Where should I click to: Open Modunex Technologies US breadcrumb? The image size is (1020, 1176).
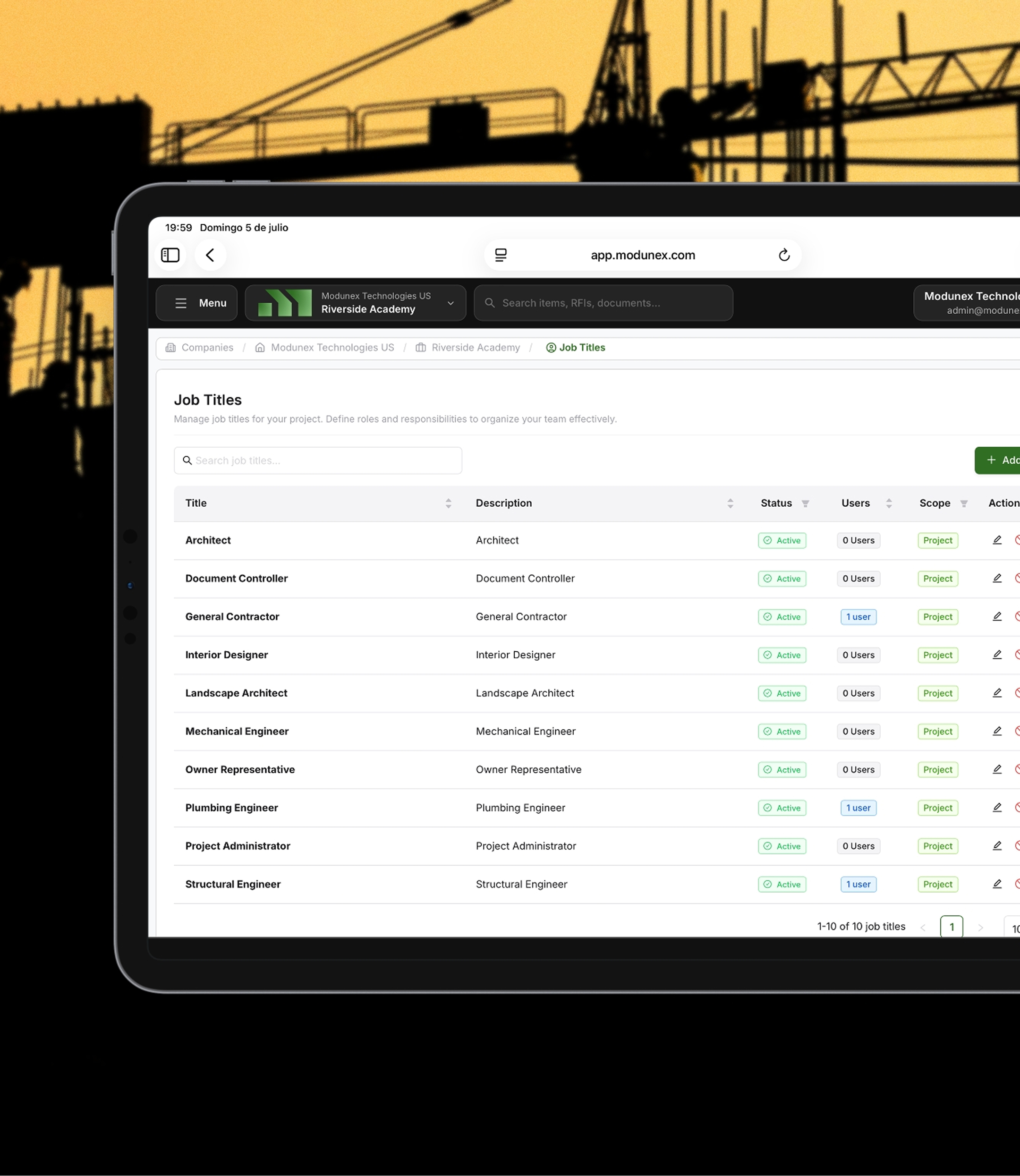(324, 348)
